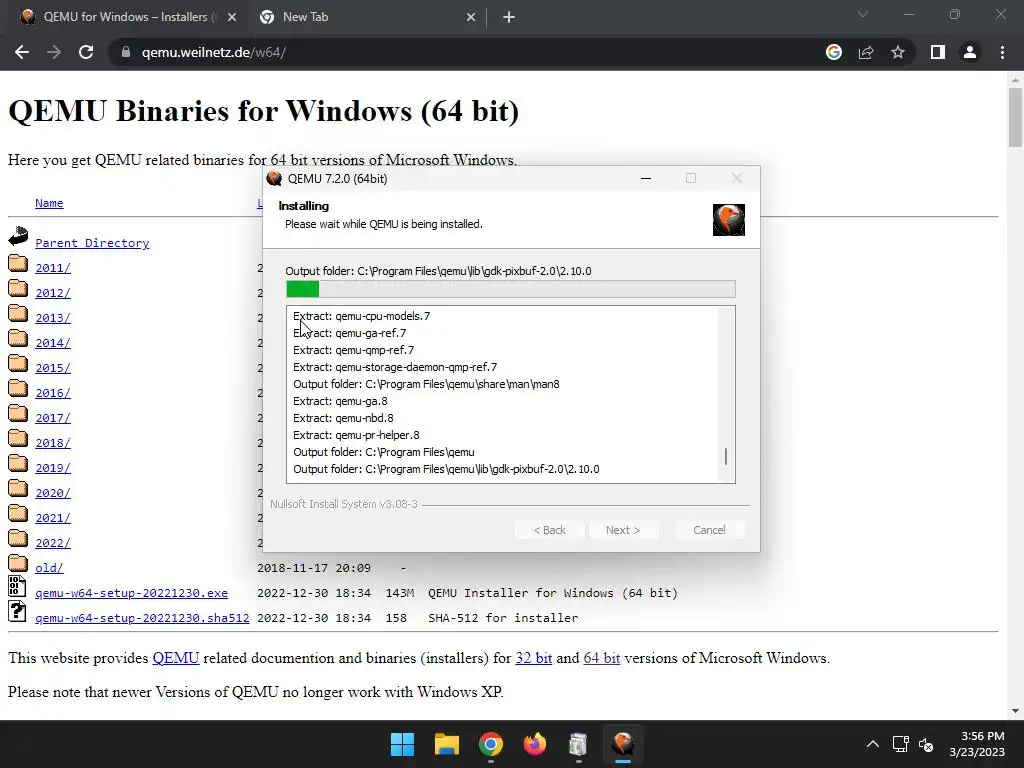This screenshot has height=768, width=1024.
Task: Click folder icon beside 2020/
Action: [18, 488]
